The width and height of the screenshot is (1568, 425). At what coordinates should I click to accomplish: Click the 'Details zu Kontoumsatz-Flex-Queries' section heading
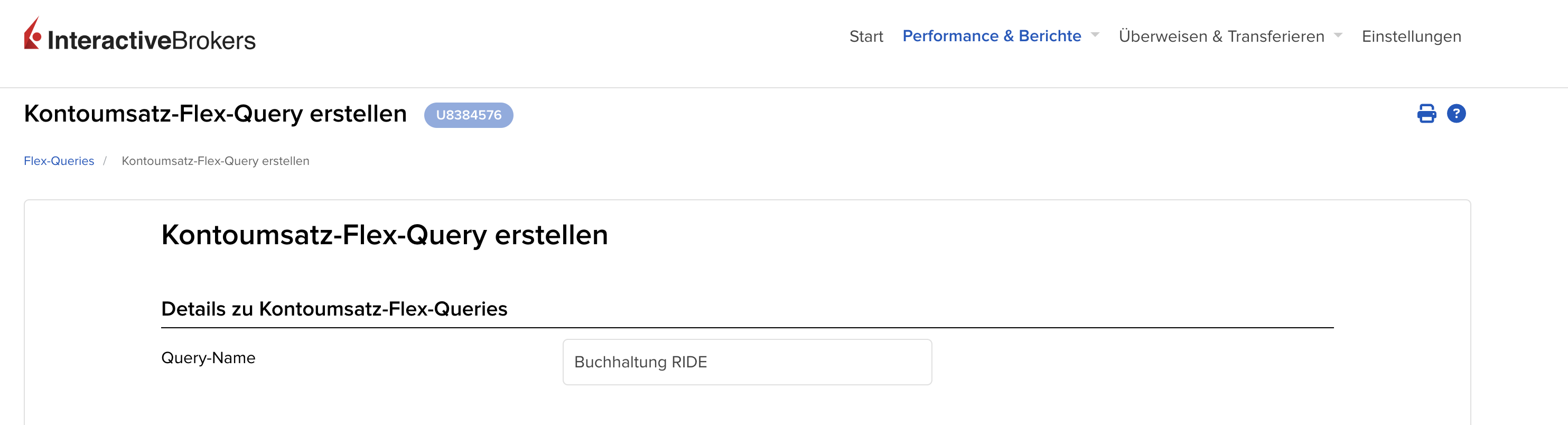tap(334, 309)
